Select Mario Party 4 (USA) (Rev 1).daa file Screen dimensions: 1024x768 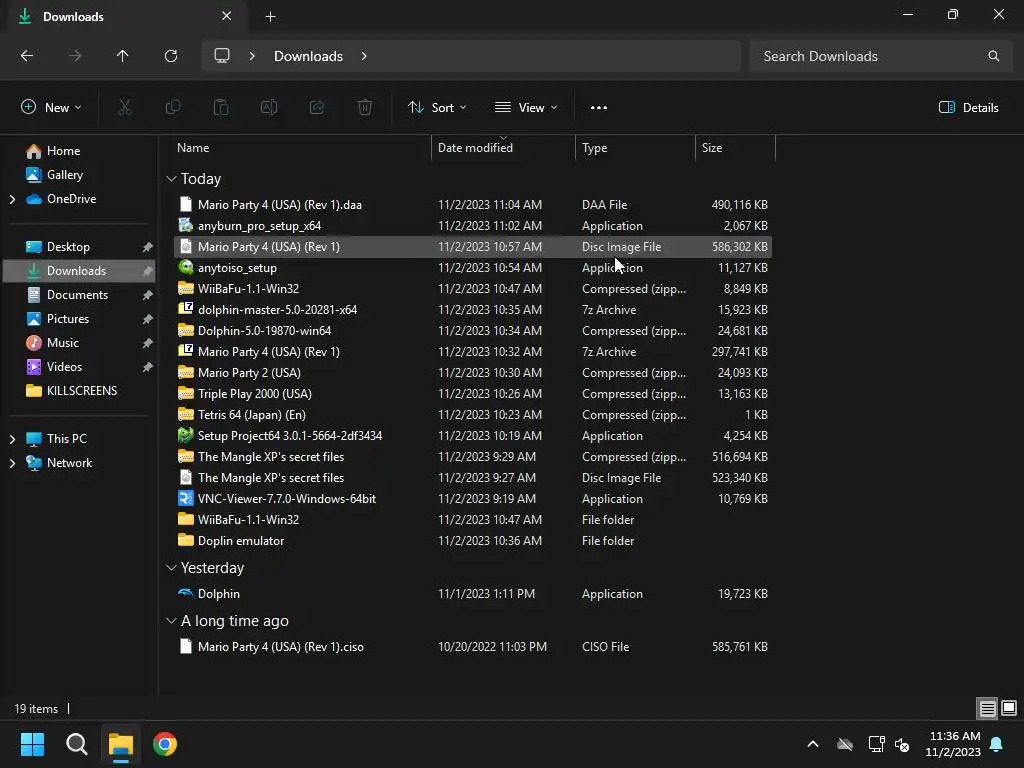(x=473, y=205)
